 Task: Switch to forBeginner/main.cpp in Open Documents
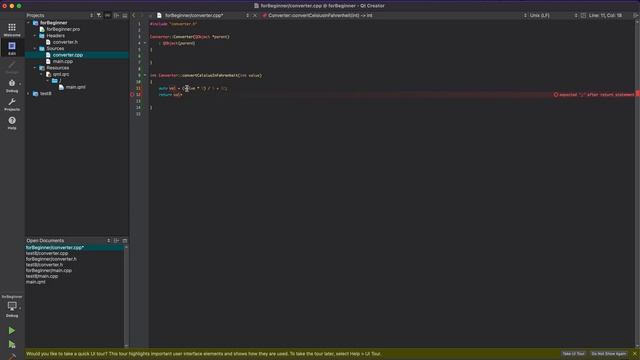(49, 270)
